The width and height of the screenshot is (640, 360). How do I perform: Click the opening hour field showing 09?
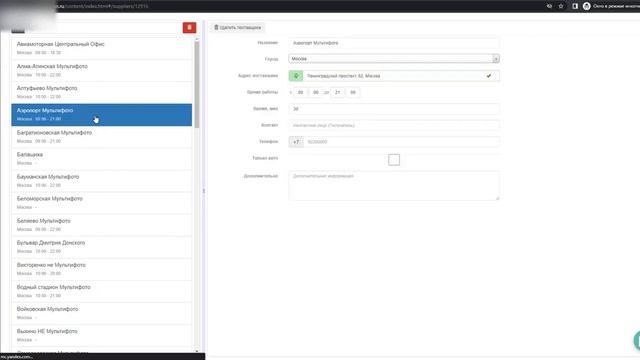300,92
